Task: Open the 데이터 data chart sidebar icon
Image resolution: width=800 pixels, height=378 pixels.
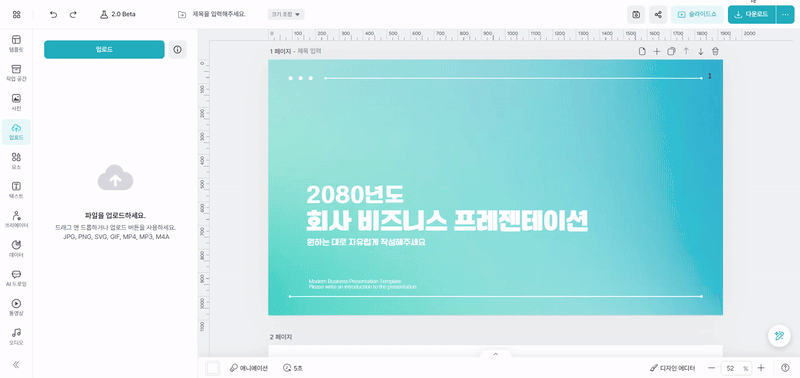Action: click(x=16, y=249)
